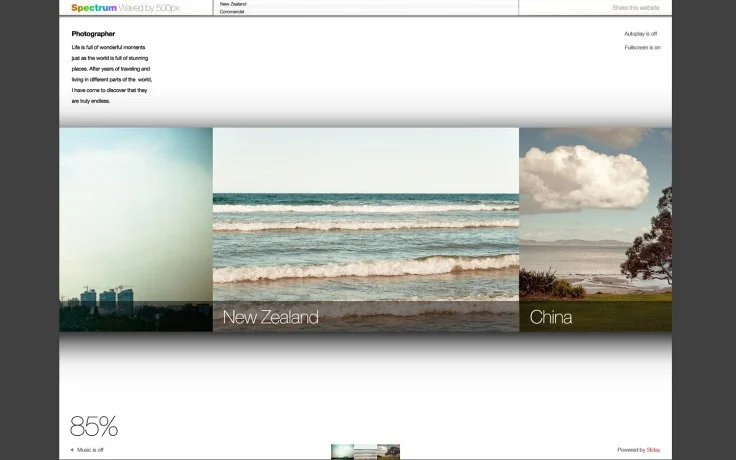Click the Spectrum logo in the header
736x460 pixels.
tap(94, 8)
